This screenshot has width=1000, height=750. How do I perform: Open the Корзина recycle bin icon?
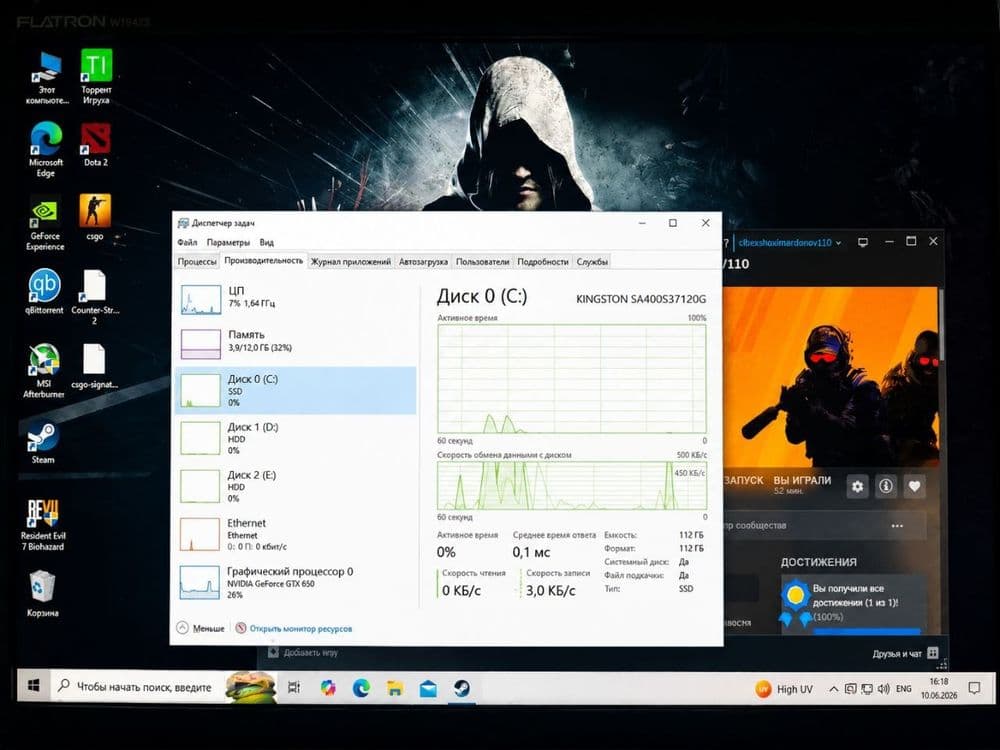pyautogui.click(x=42, y=593)
